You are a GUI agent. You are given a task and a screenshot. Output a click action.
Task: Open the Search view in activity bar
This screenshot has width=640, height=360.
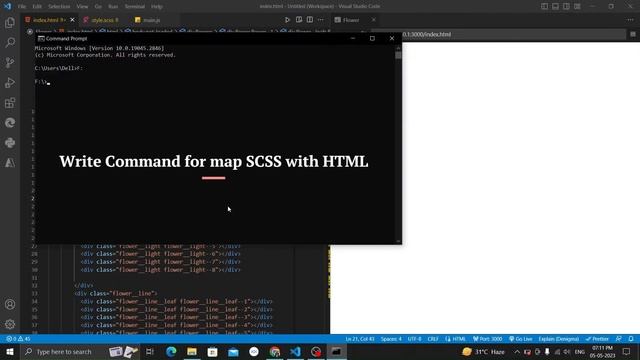point(10,42)
